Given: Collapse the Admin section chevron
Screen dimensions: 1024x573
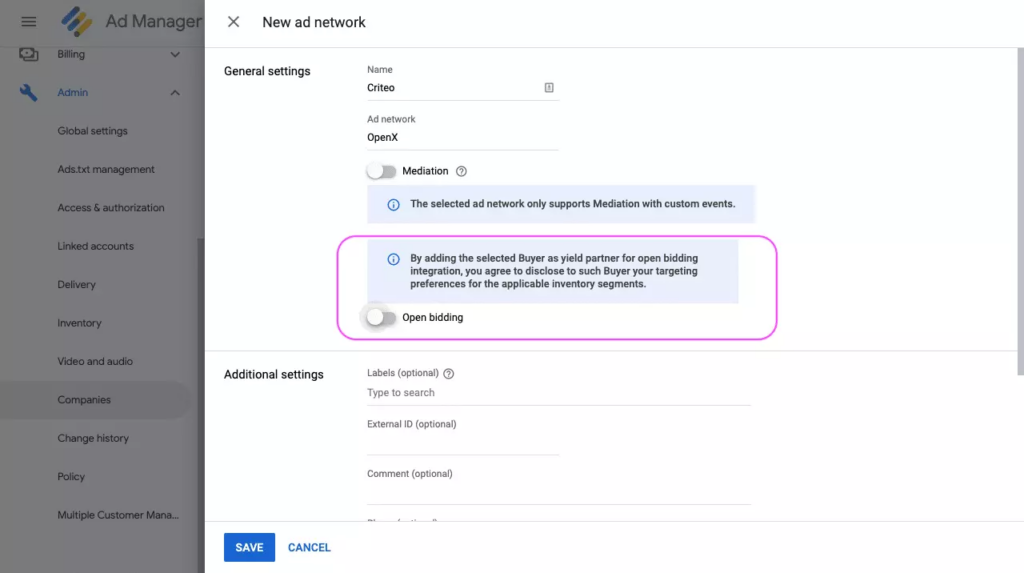Looking at the screenshot, I should tap(175, 93).
